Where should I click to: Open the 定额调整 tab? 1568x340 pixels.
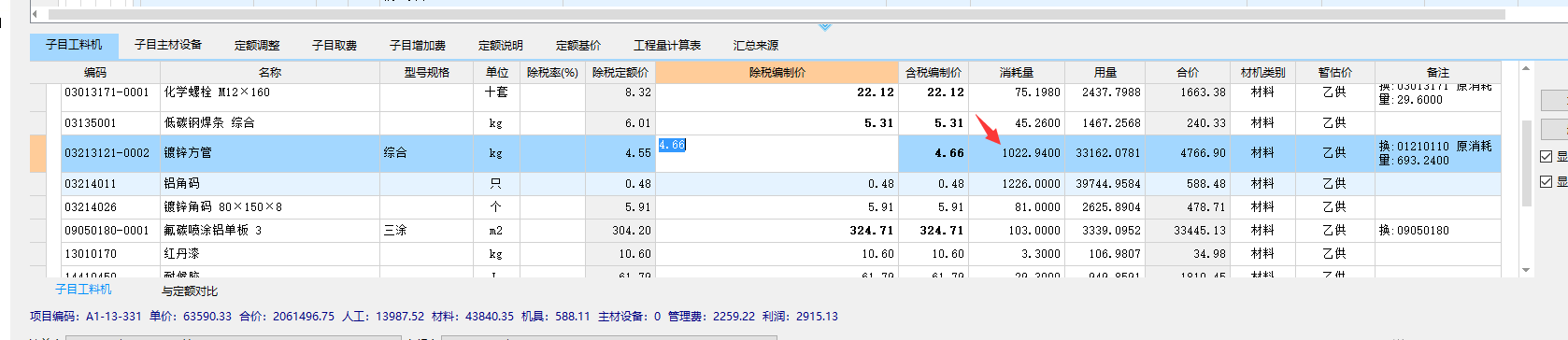pyautogui.click(x=257, y=45)
